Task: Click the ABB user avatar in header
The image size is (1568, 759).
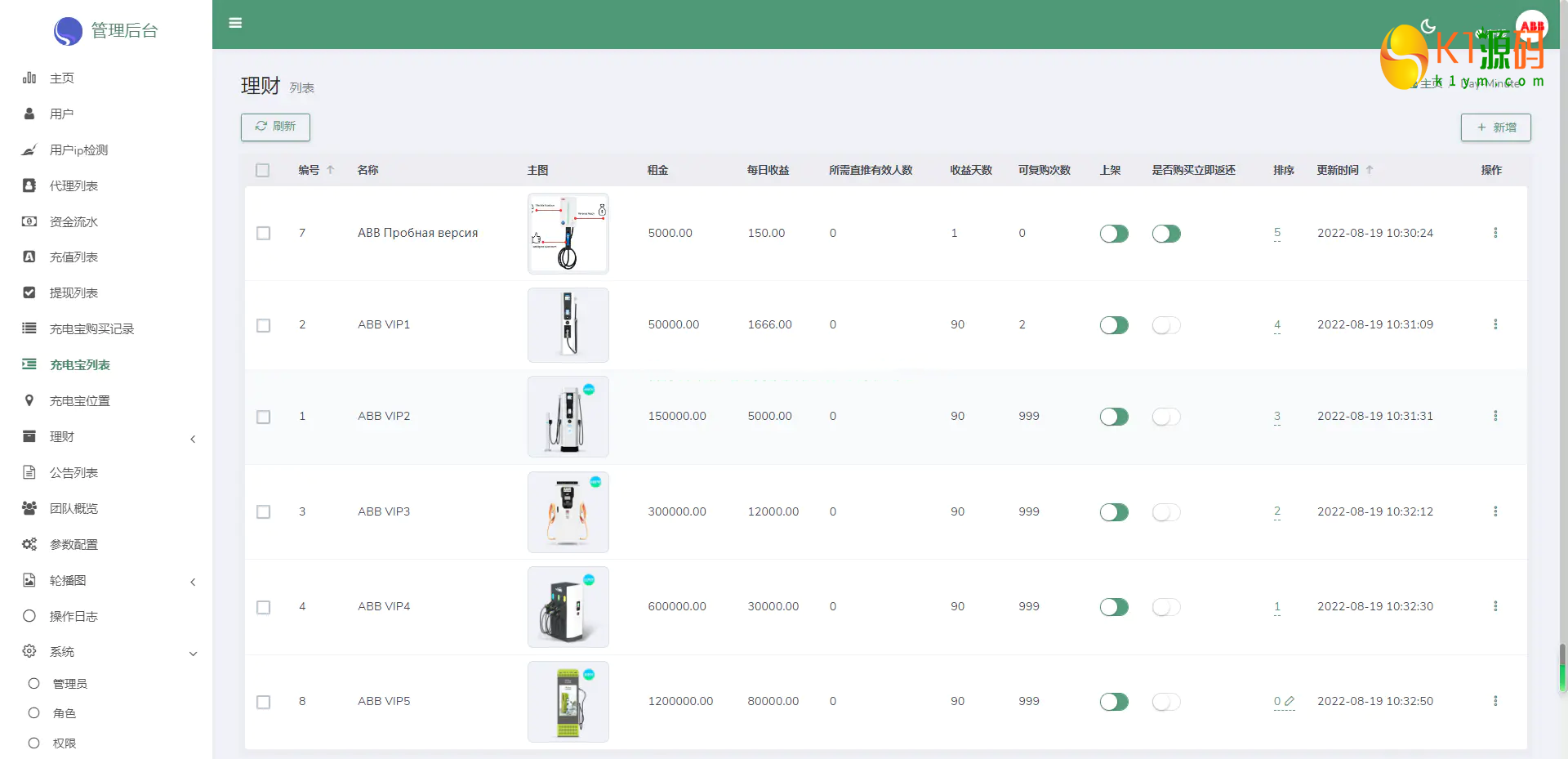Action: [1532, 26]
